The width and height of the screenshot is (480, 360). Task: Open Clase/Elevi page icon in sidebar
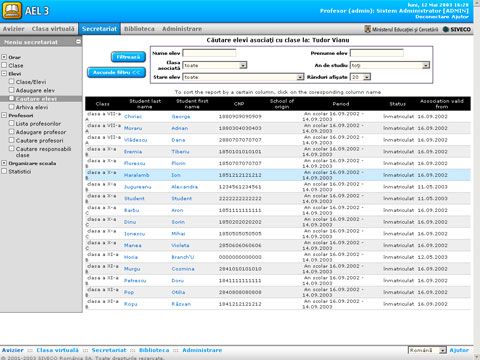[12, 81]
